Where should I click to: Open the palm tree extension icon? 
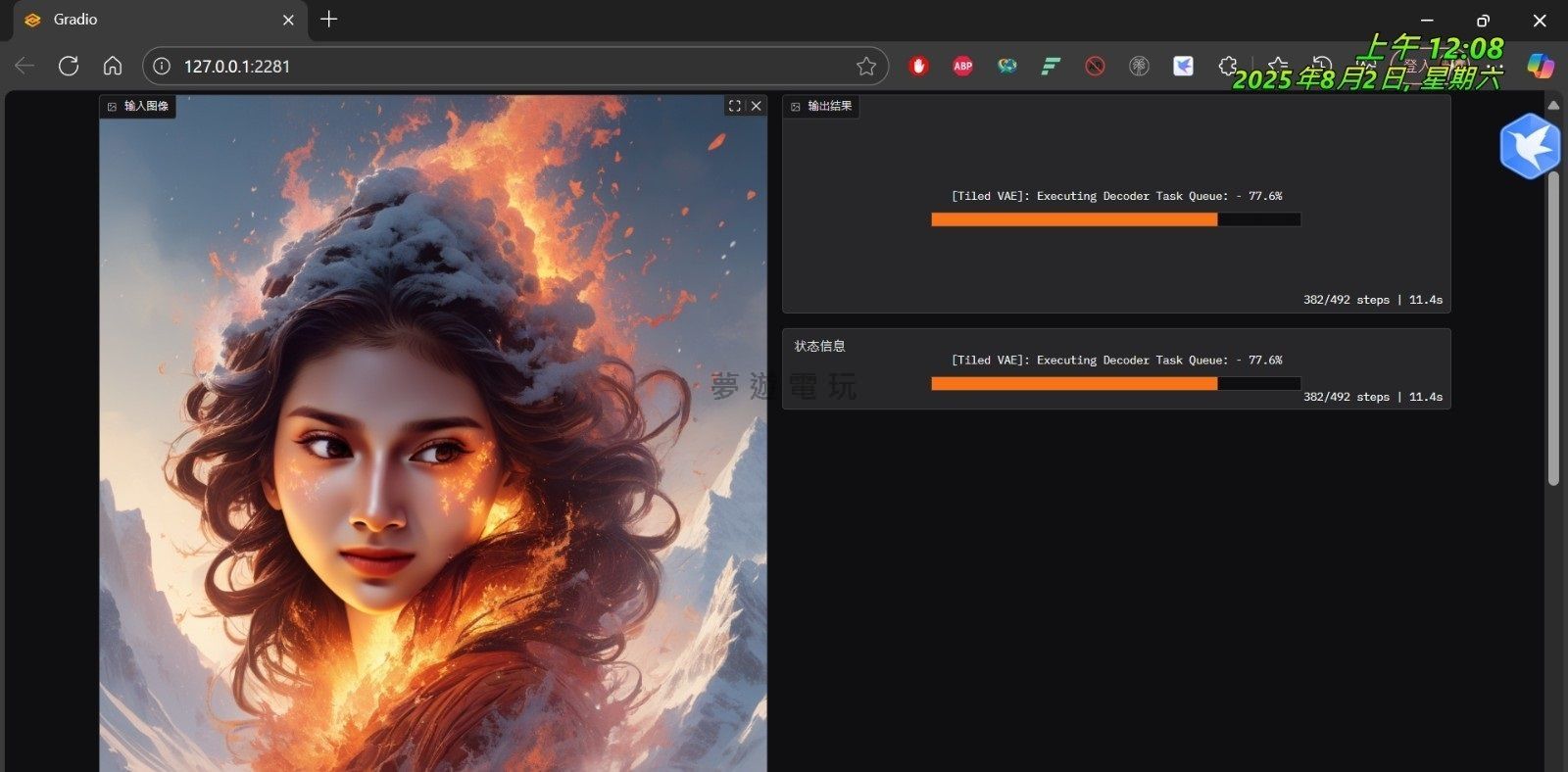tap(1139, 66)
